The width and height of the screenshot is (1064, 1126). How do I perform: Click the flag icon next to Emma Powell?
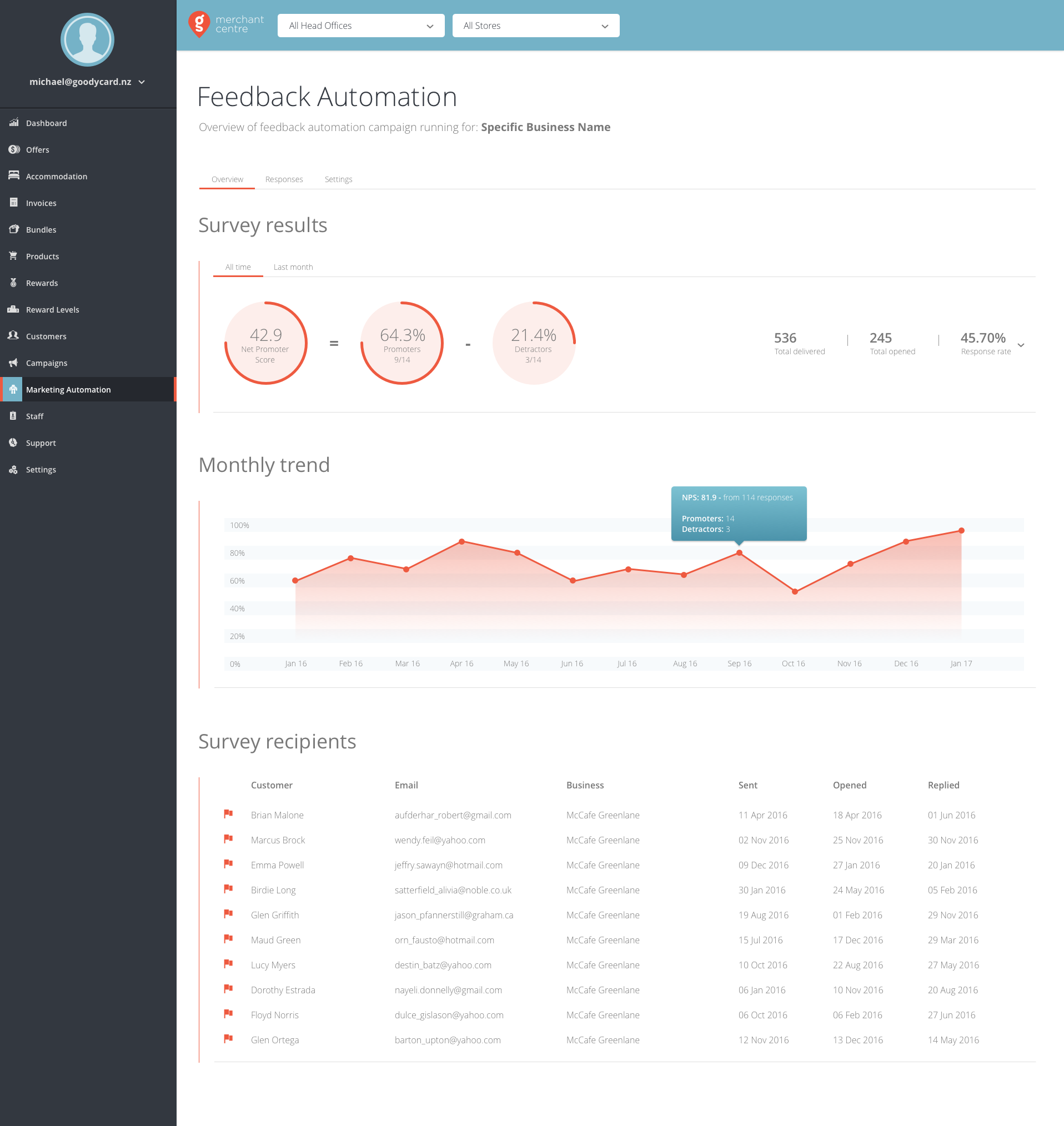pos(229,863)
